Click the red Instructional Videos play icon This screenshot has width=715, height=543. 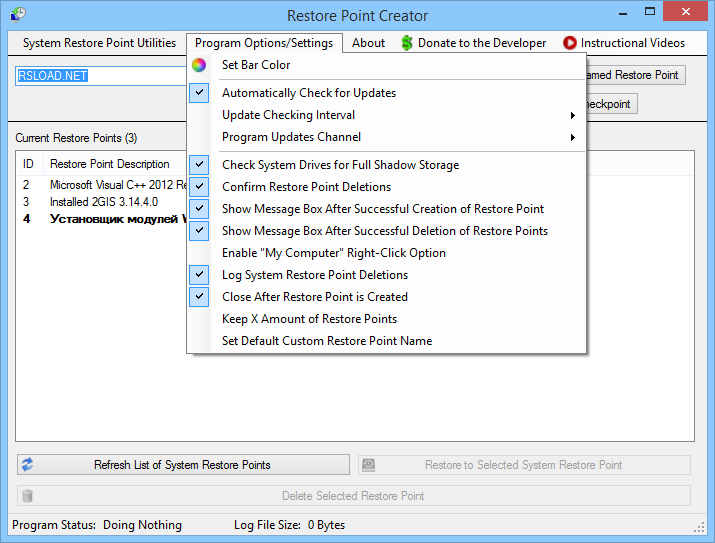570,43
